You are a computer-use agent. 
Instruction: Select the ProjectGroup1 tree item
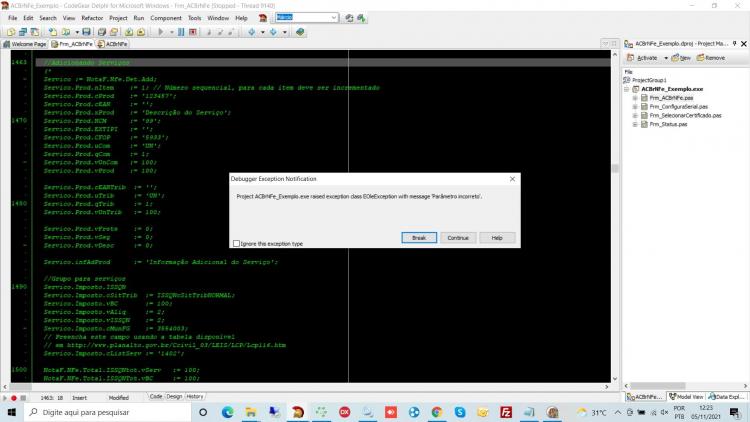coord(645,80)
